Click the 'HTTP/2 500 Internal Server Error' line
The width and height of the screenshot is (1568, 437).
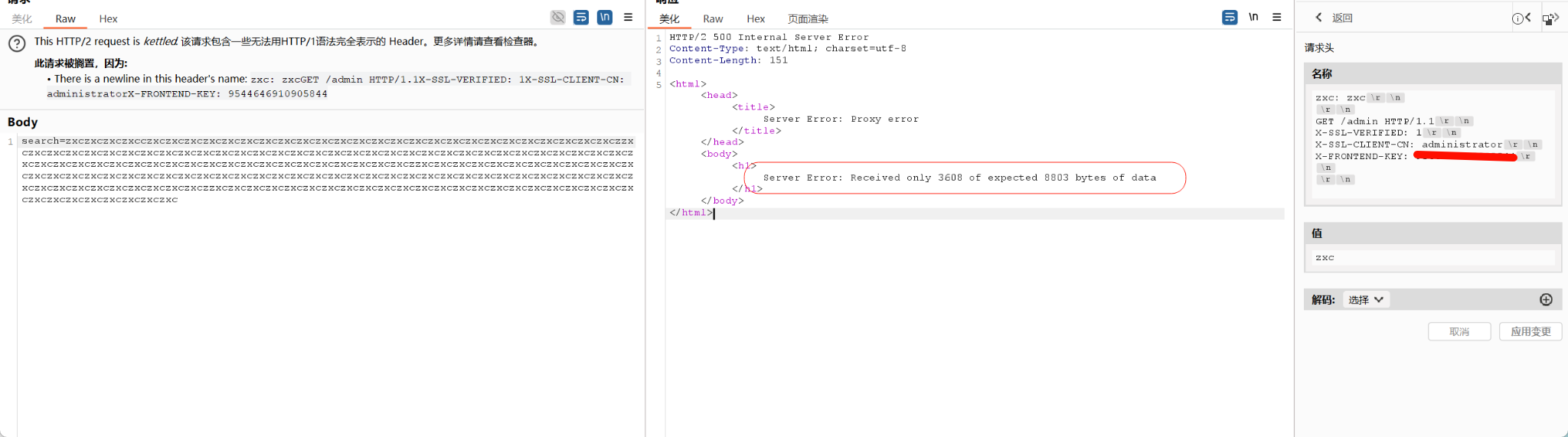769,37
